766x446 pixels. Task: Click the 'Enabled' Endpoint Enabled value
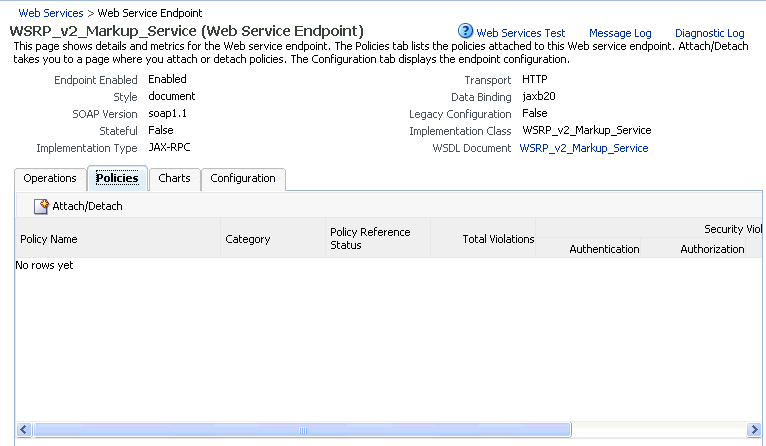tap(168, 79)
